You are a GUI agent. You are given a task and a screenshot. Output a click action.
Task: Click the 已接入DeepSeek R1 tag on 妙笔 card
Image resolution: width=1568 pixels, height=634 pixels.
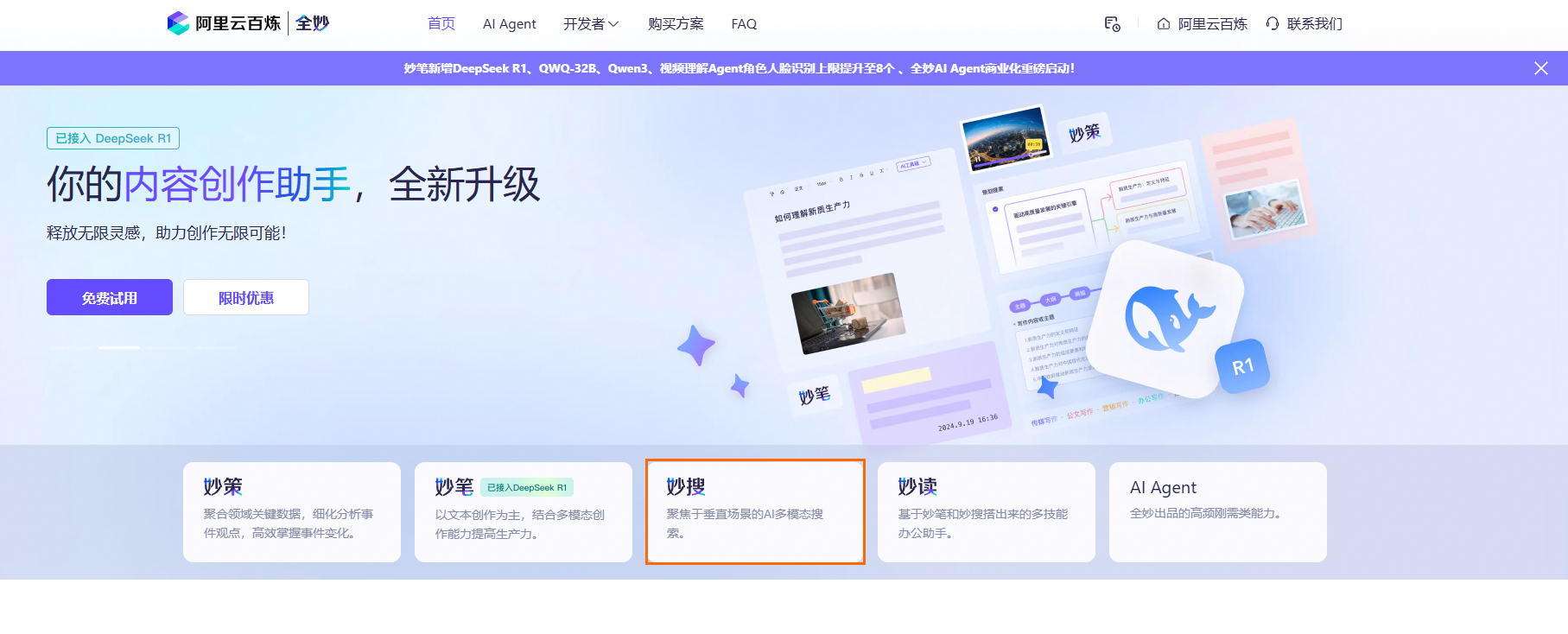[527, 487]
